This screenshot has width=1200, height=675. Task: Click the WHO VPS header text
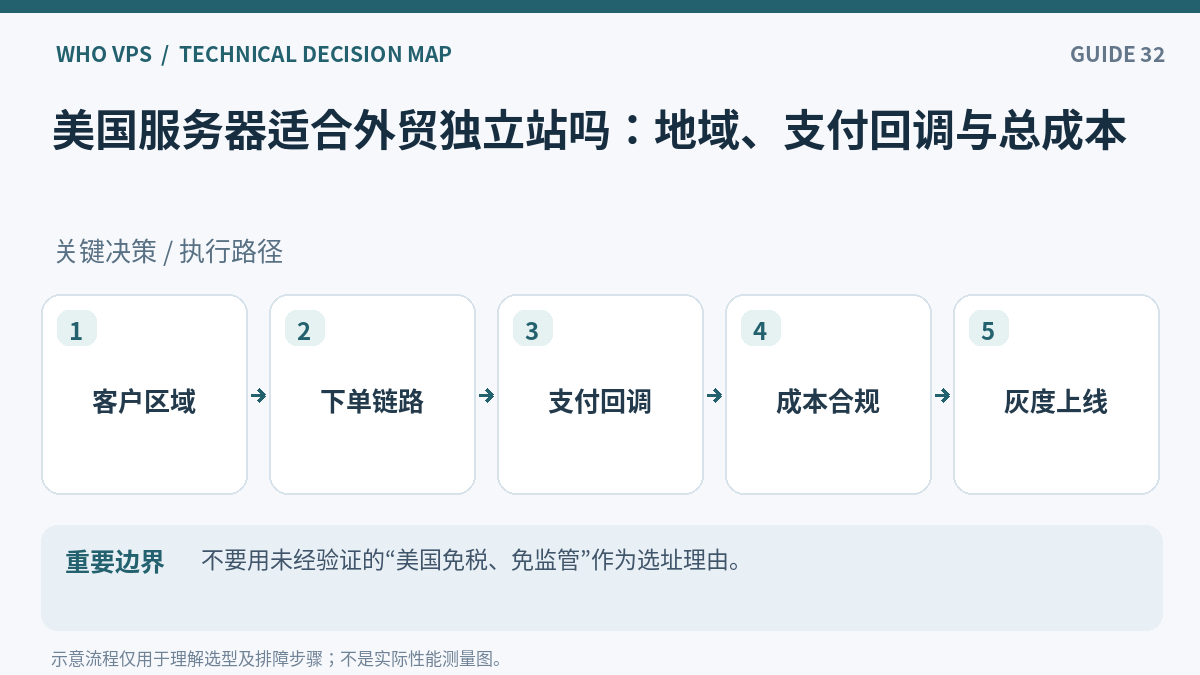click(104, 54)
